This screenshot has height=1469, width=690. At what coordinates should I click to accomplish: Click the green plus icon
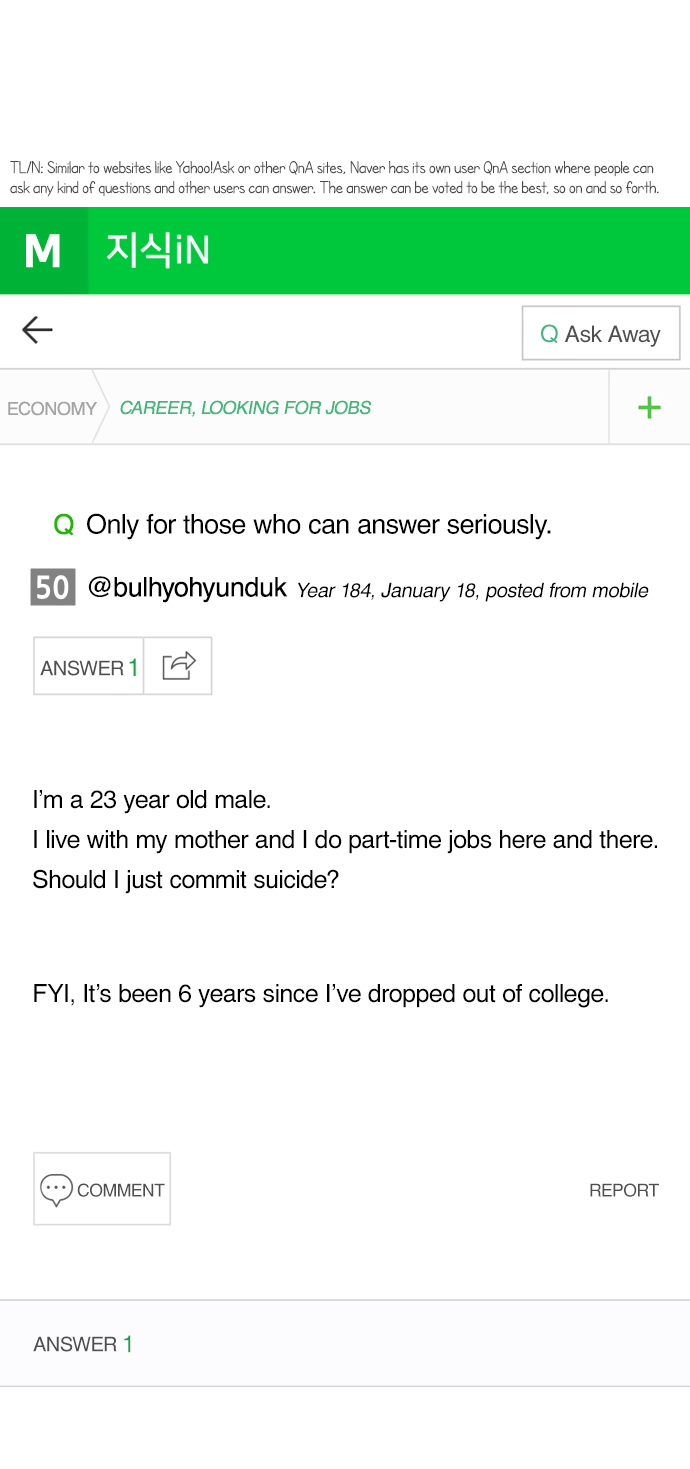[649, 407]
